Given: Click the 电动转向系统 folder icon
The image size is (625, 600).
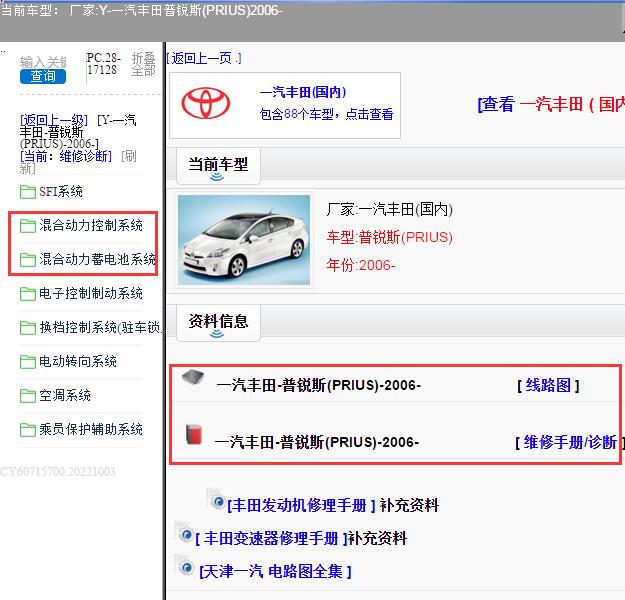Looking at the screenshot, I should point(28,362).
